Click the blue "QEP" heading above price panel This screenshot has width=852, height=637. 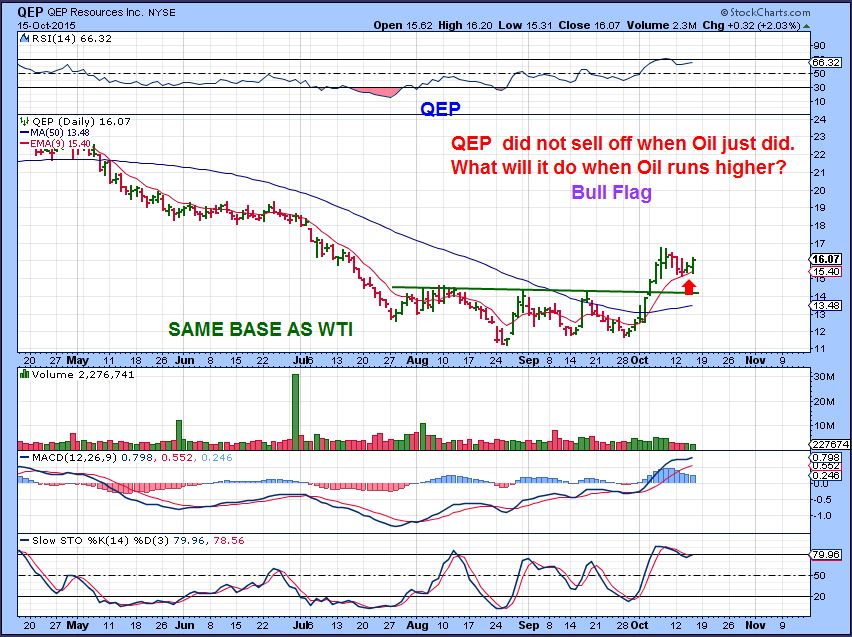tap(440, 109)
